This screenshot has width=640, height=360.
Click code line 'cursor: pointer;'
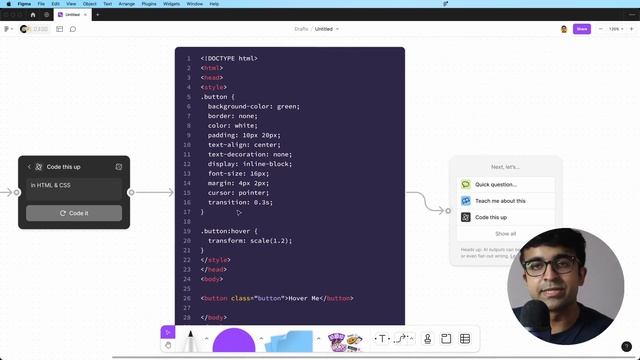(238, 193)
